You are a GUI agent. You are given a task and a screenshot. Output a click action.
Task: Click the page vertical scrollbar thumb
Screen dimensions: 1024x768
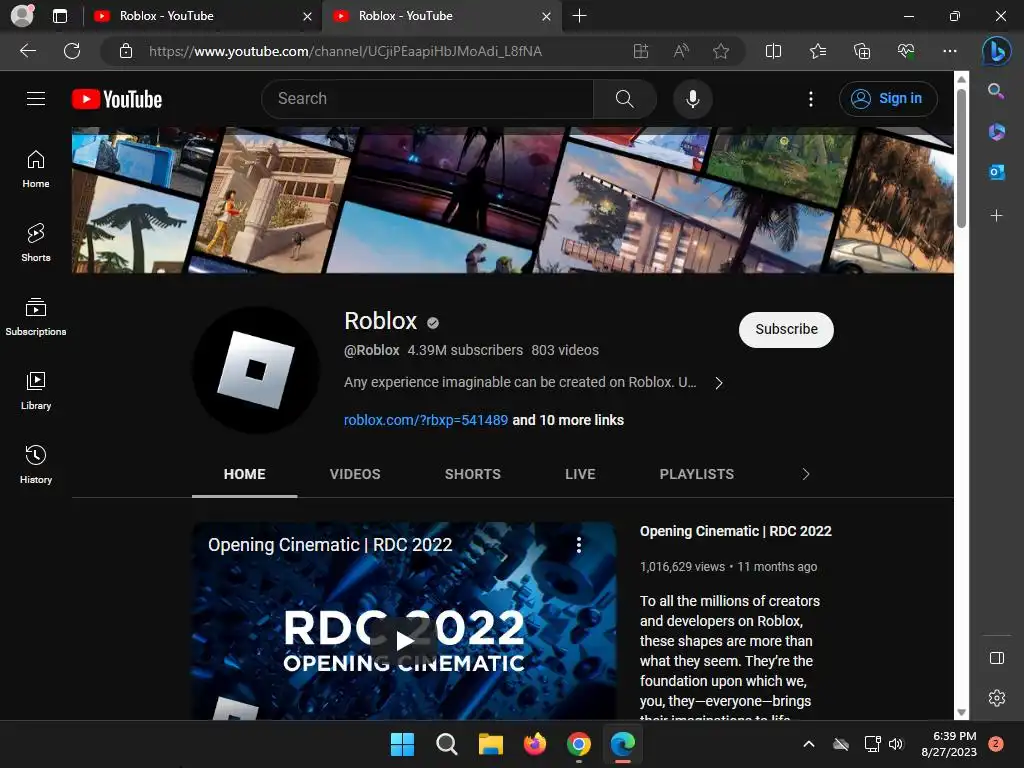[x=961, y=158]
